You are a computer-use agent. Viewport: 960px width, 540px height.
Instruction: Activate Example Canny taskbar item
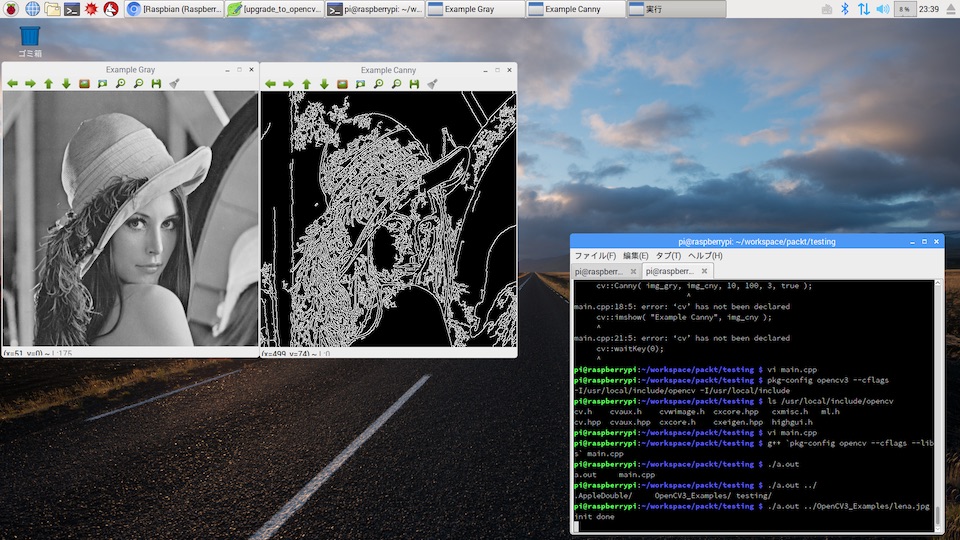(576, 9)
